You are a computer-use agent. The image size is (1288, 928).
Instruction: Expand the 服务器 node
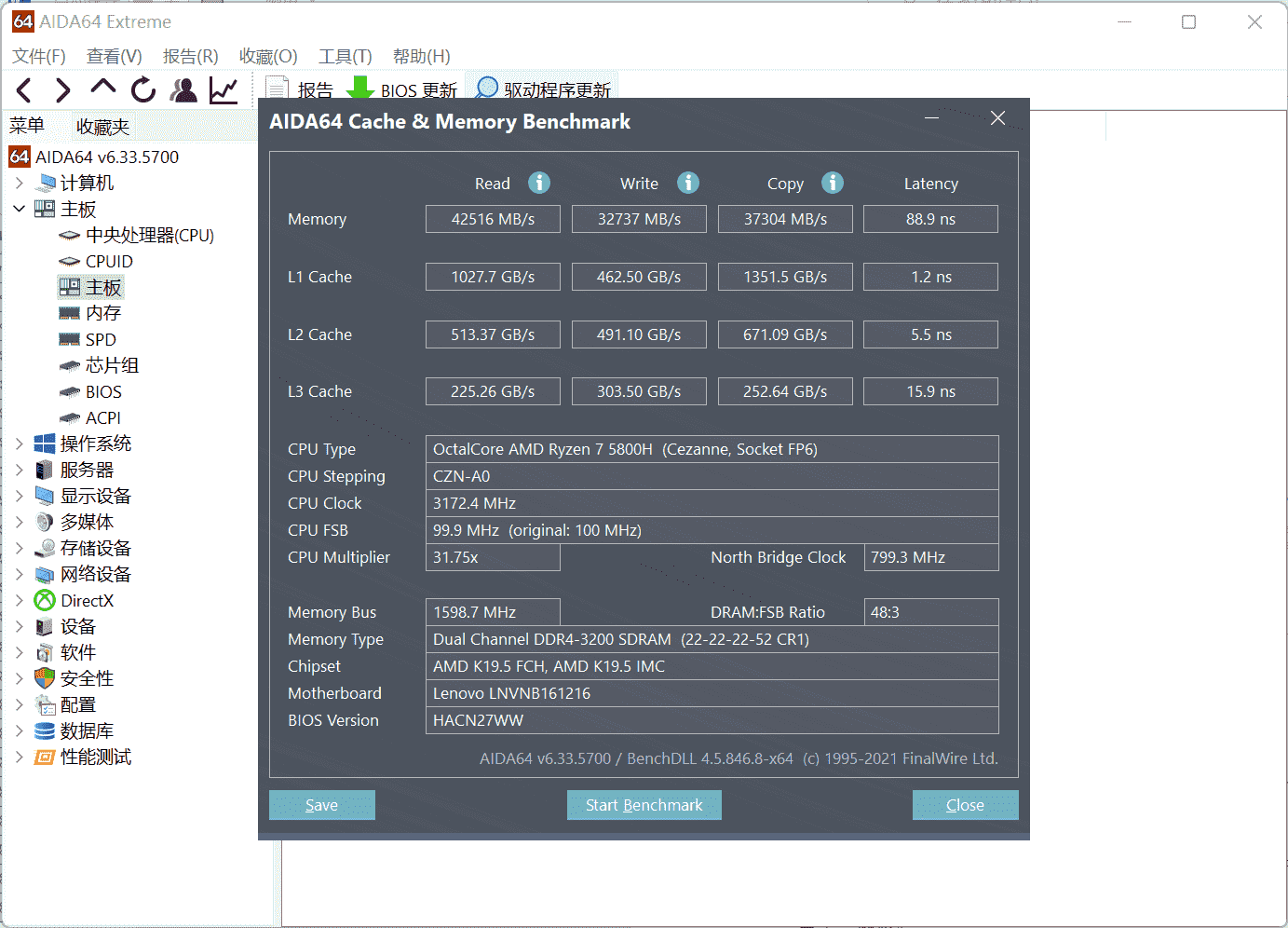click(20, 470)
